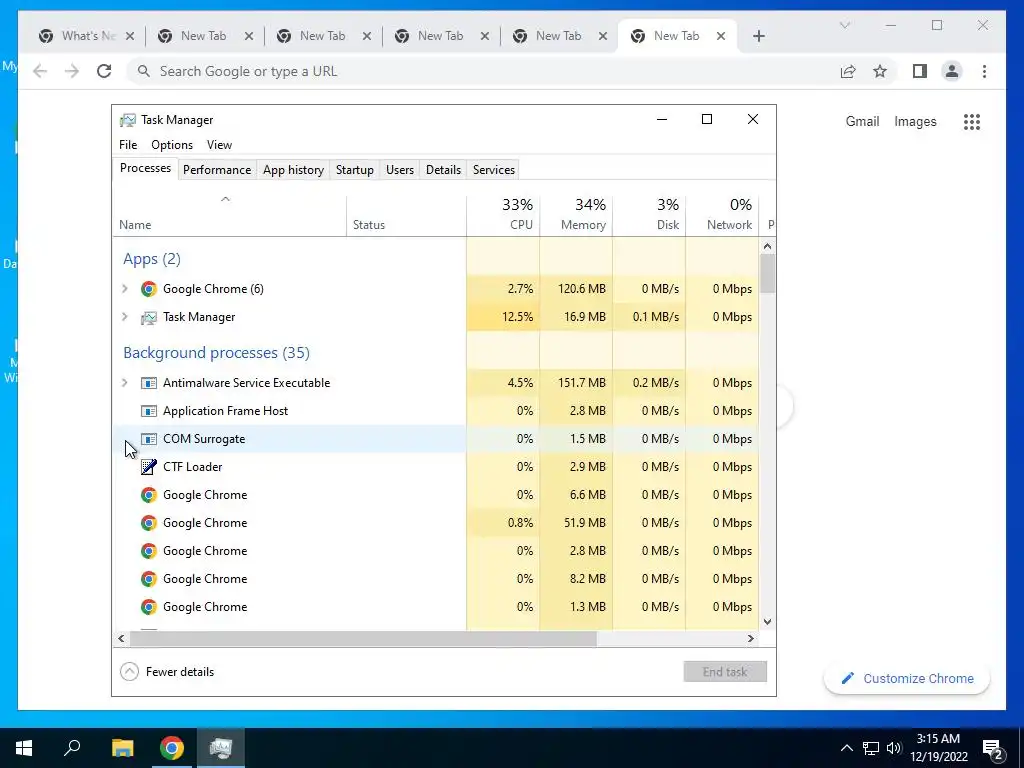Close the What's New tab
Screen dimensions: 1024x768
[130, 36]
